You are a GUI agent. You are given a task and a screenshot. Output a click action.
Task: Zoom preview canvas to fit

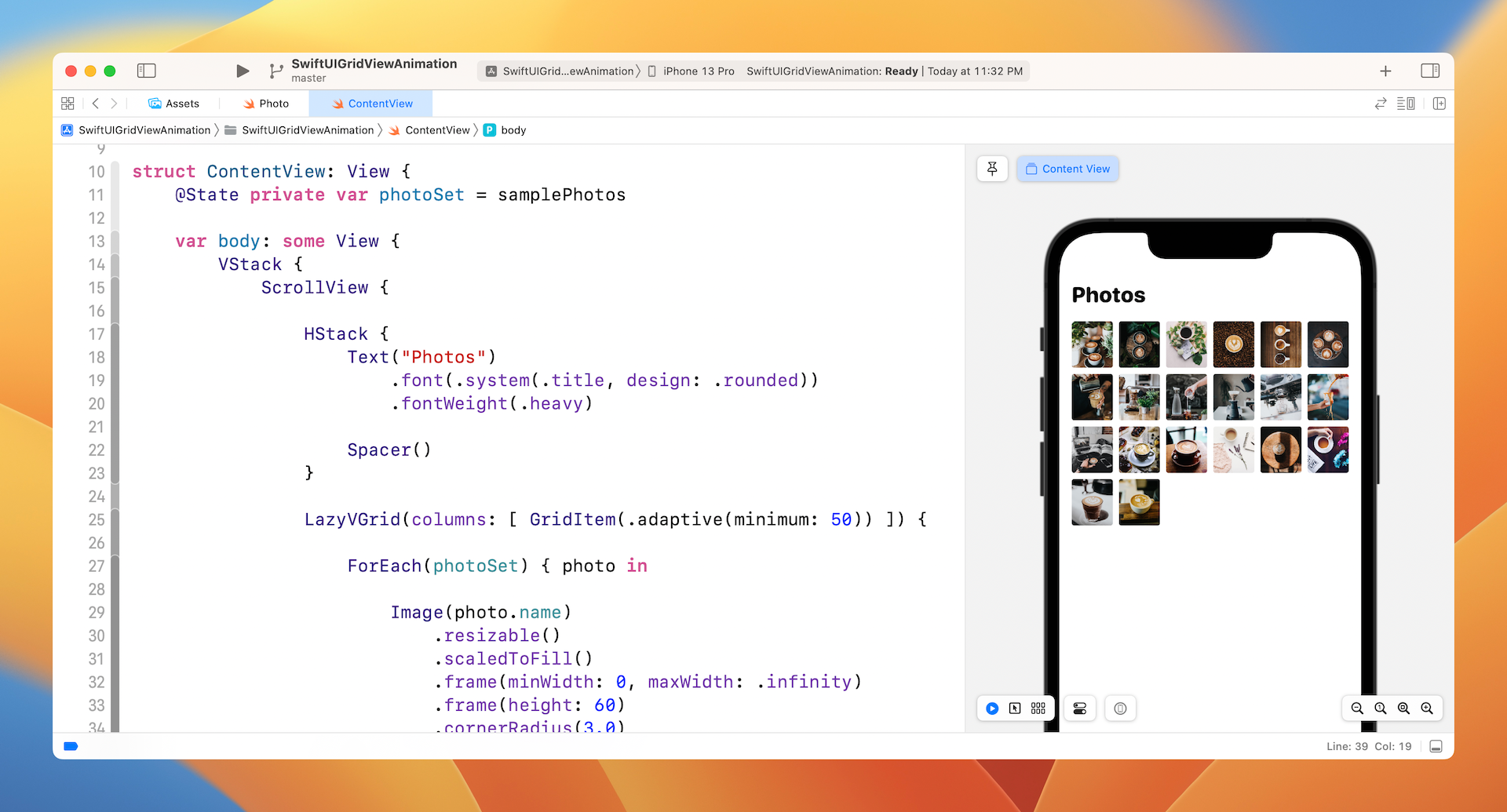[1403, 708]
